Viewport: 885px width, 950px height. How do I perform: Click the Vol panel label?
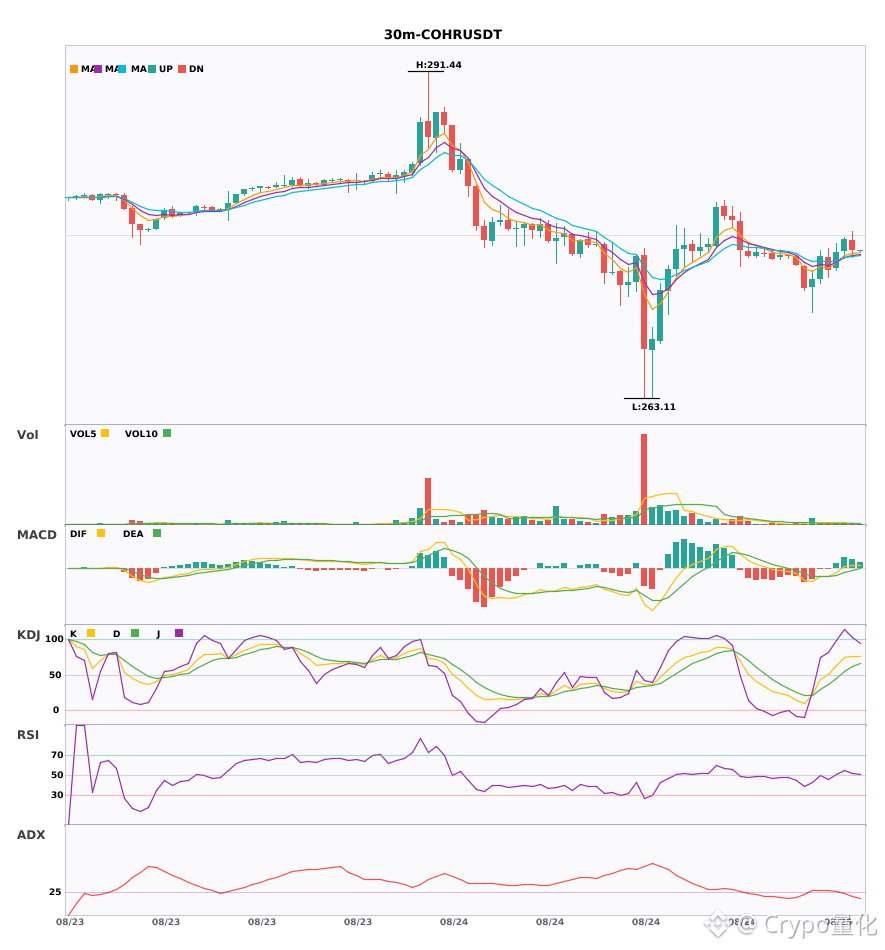click(x=27, y=435)
